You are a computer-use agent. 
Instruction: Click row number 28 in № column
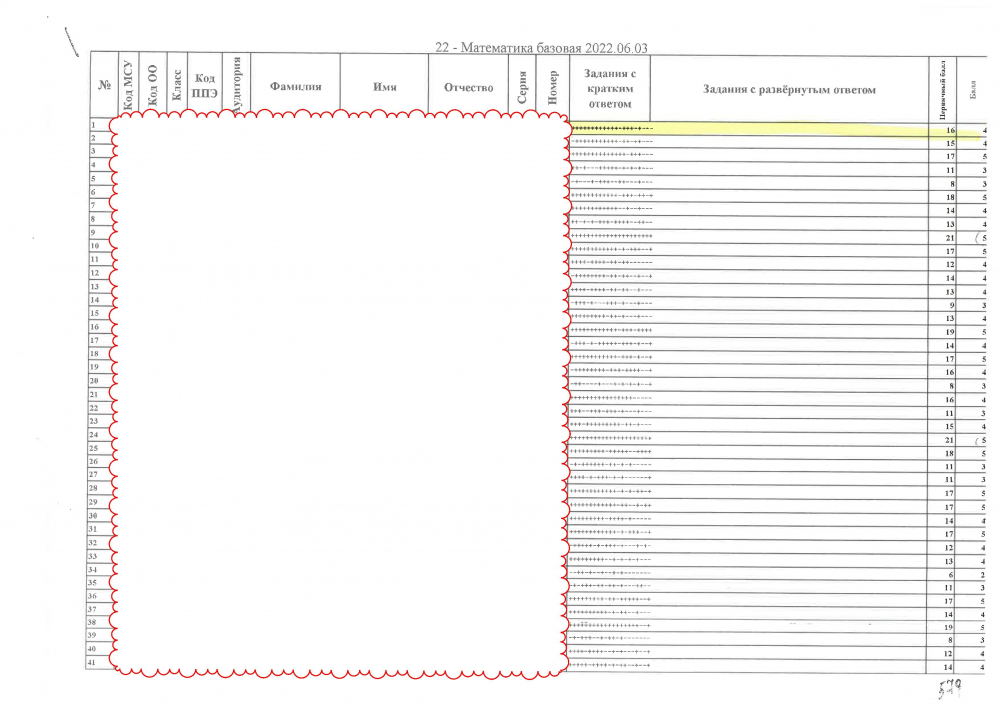click(x=93, y=488)
